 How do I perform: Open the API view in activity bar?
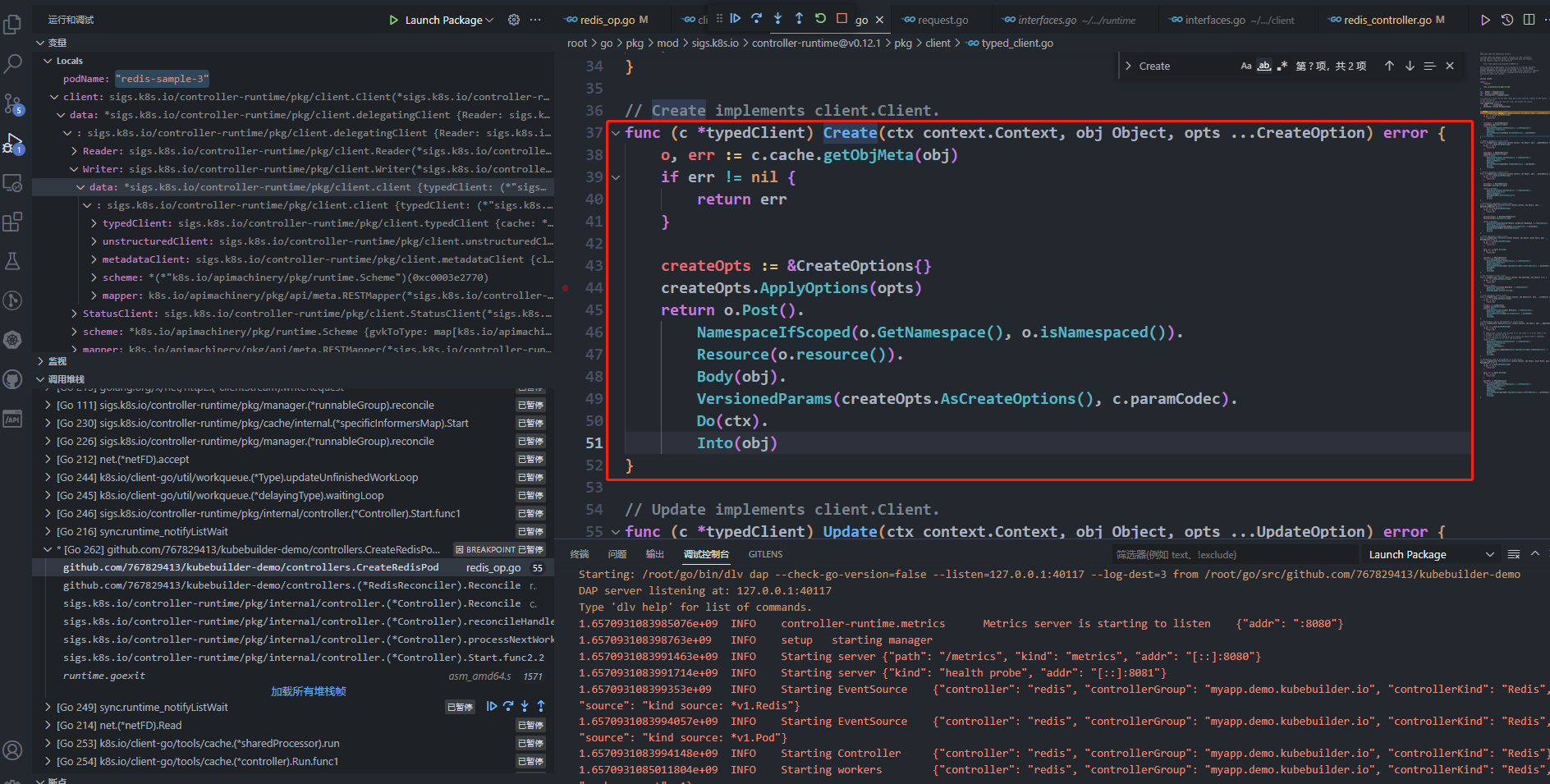click(x=12, y=419)
